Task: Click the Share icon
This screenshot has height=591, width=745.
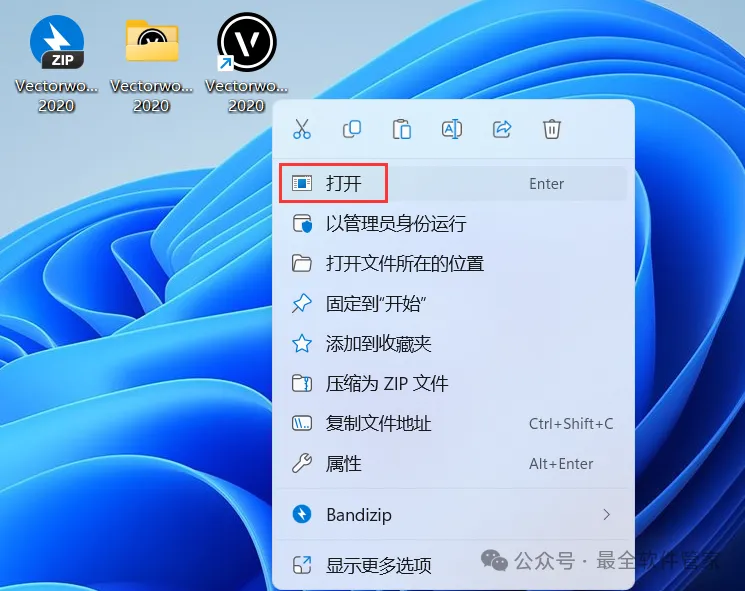Action: pyautogui.click(x=502, y=129)
